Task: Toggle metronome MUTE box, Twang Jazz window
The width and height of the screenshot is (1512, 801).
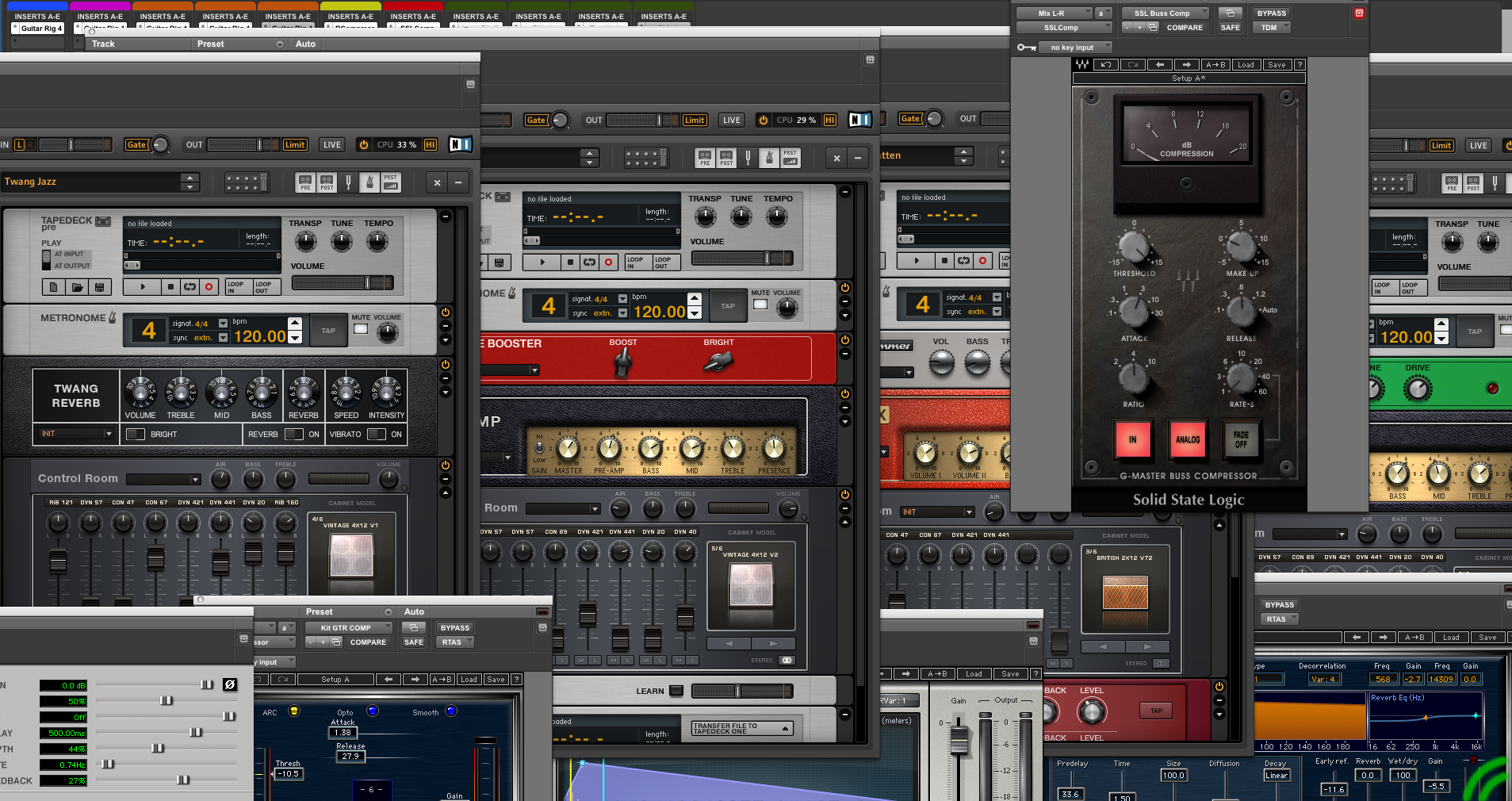Action: click(x=361, y=328)
